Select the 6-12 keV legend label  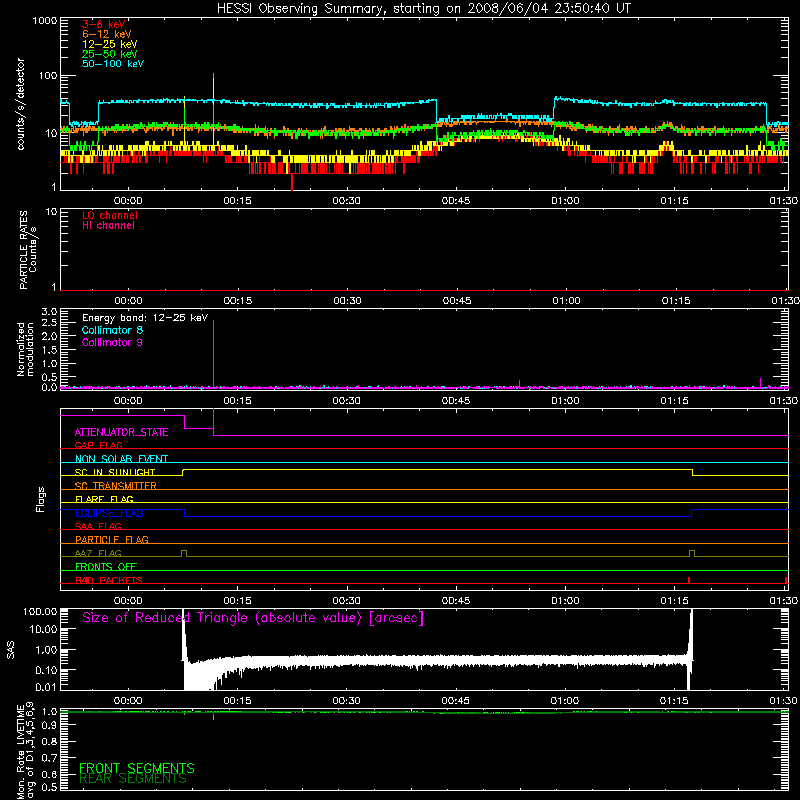coord(107,34)
